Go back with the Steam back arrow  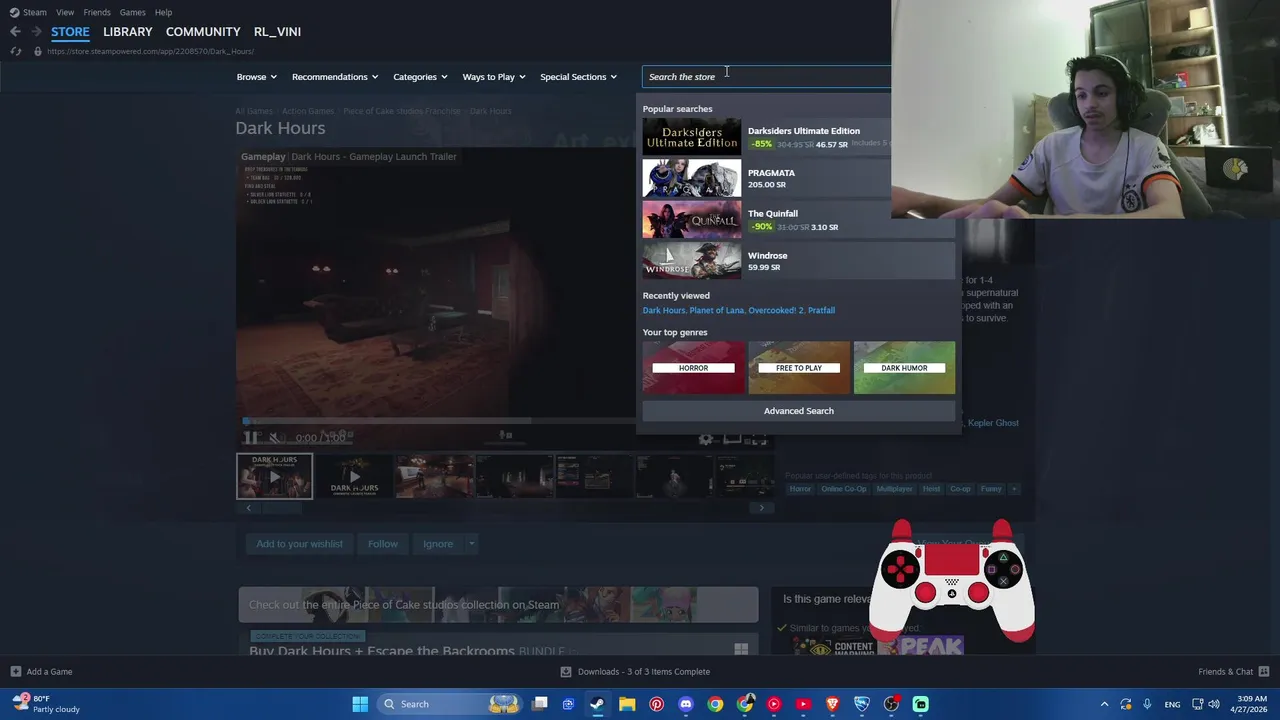click(x=15, y=32)
